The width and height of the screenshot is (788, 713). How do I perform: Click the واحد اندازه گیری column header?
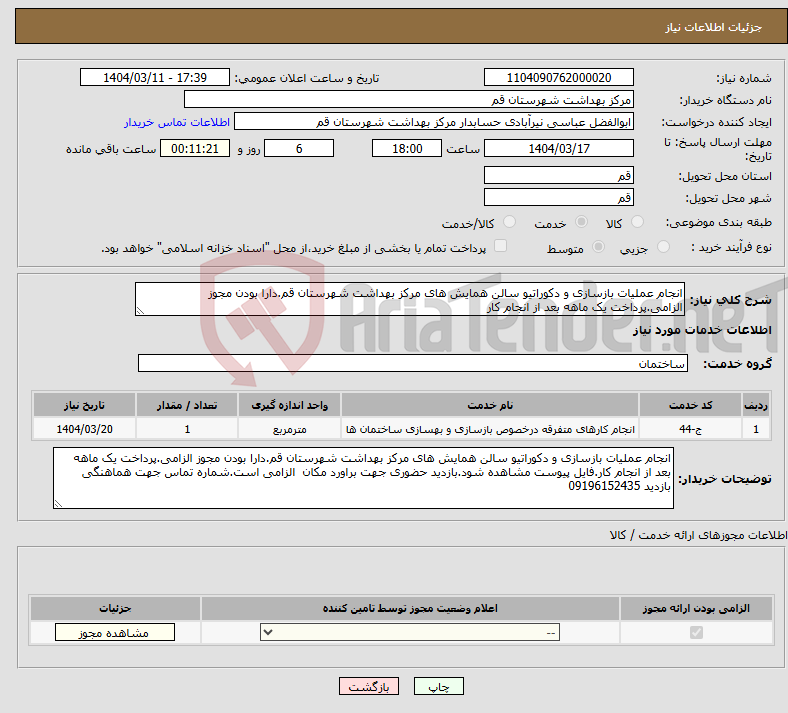[x=289, y=405]
